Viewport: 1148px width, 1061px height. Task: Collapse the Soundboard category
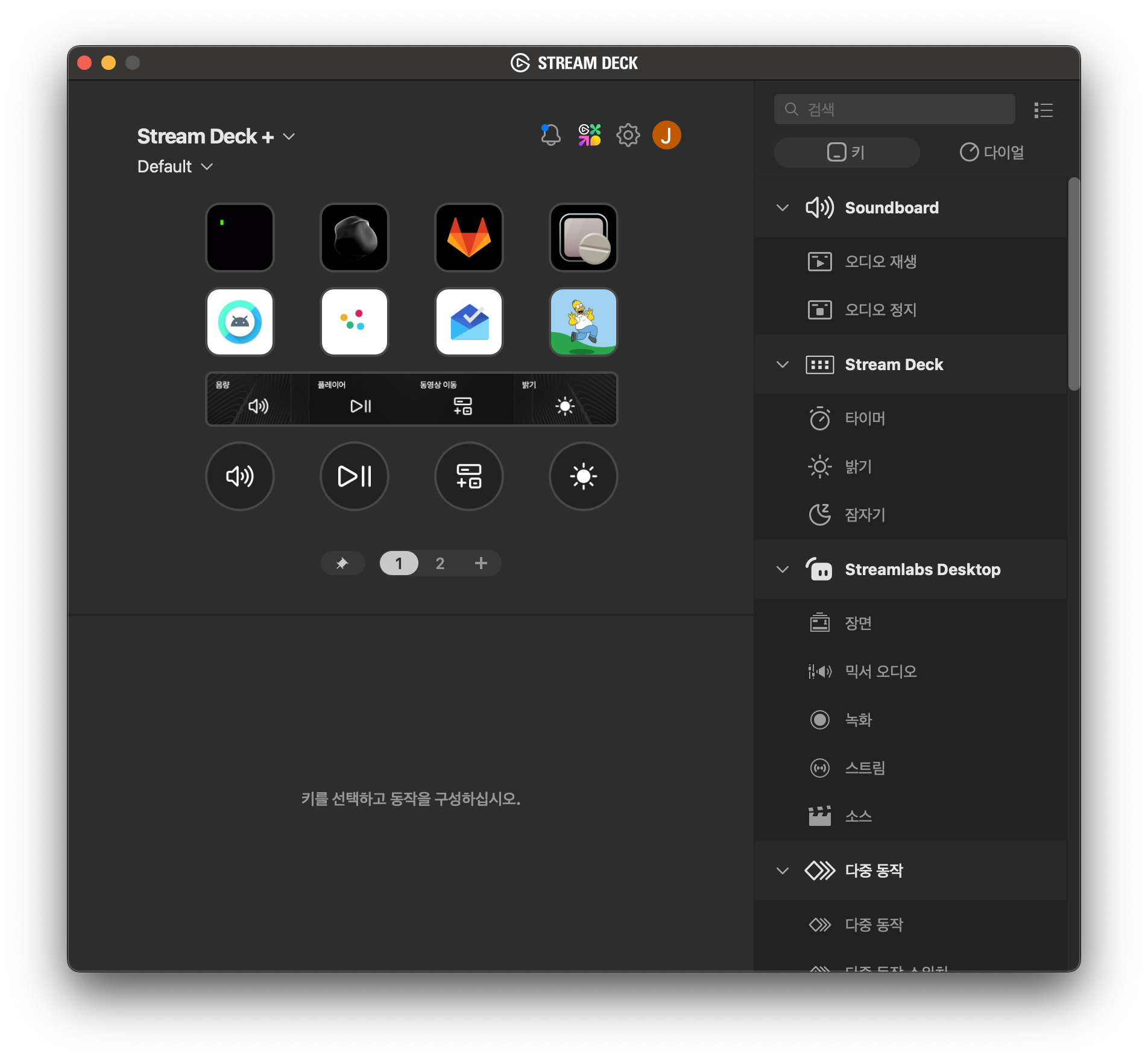[783, 208]
